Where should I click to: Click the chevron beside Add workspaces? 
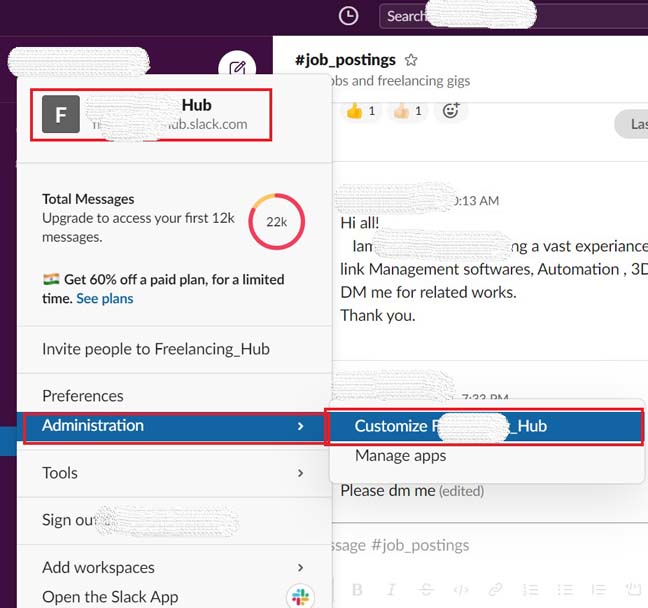pyautogui.click(x=300, y=567)
